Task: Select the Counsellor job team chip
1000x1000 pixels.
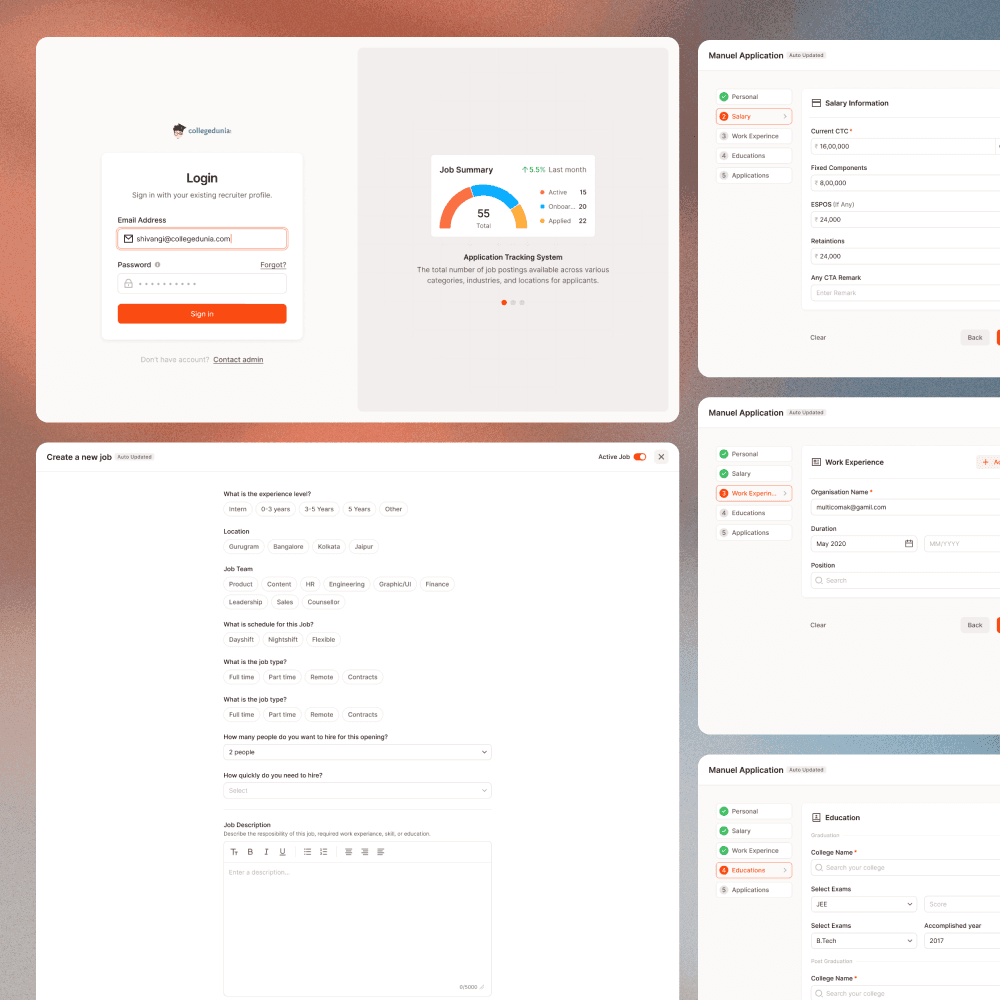Action: coord(323,602)
